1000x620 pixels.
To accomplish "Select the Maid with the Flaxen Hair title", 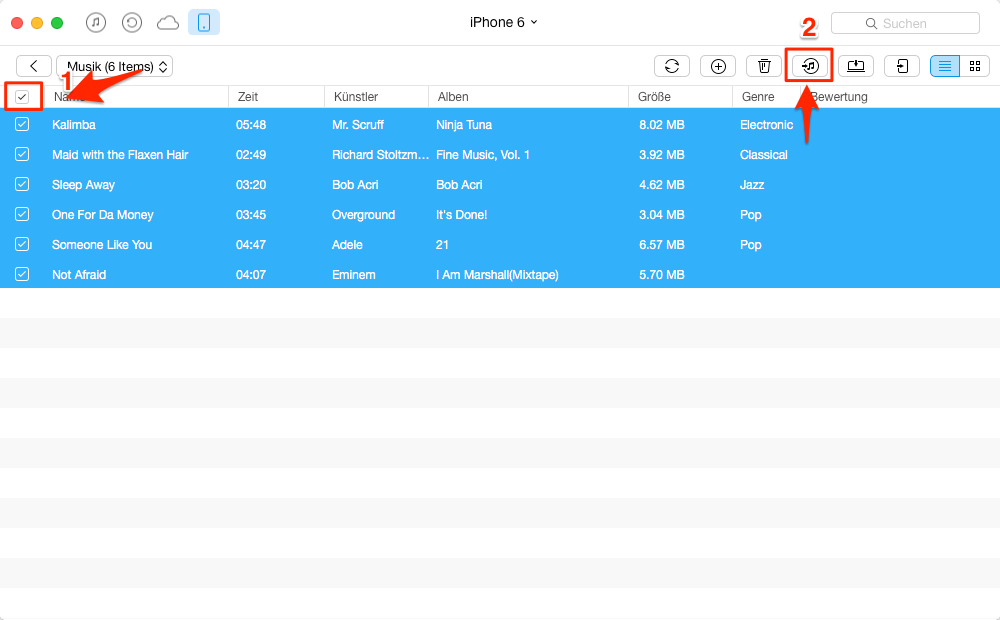I will (120, 154).
